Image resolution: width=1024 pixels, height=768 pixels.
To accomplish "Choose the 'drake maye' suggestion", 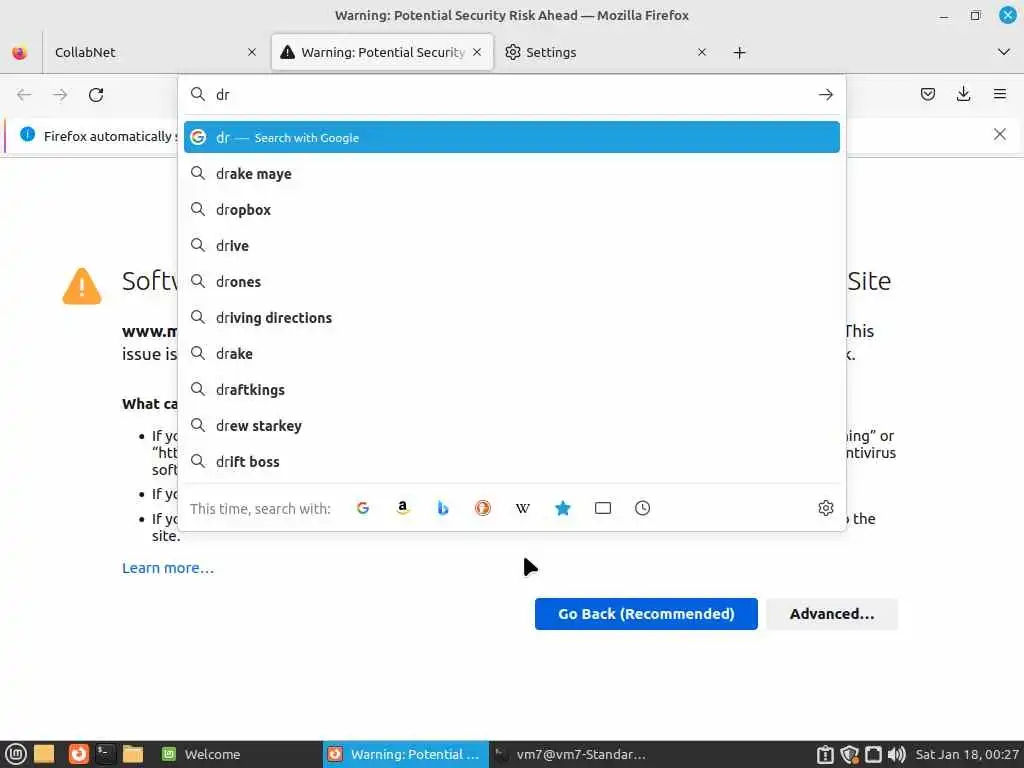I will 511,174.
